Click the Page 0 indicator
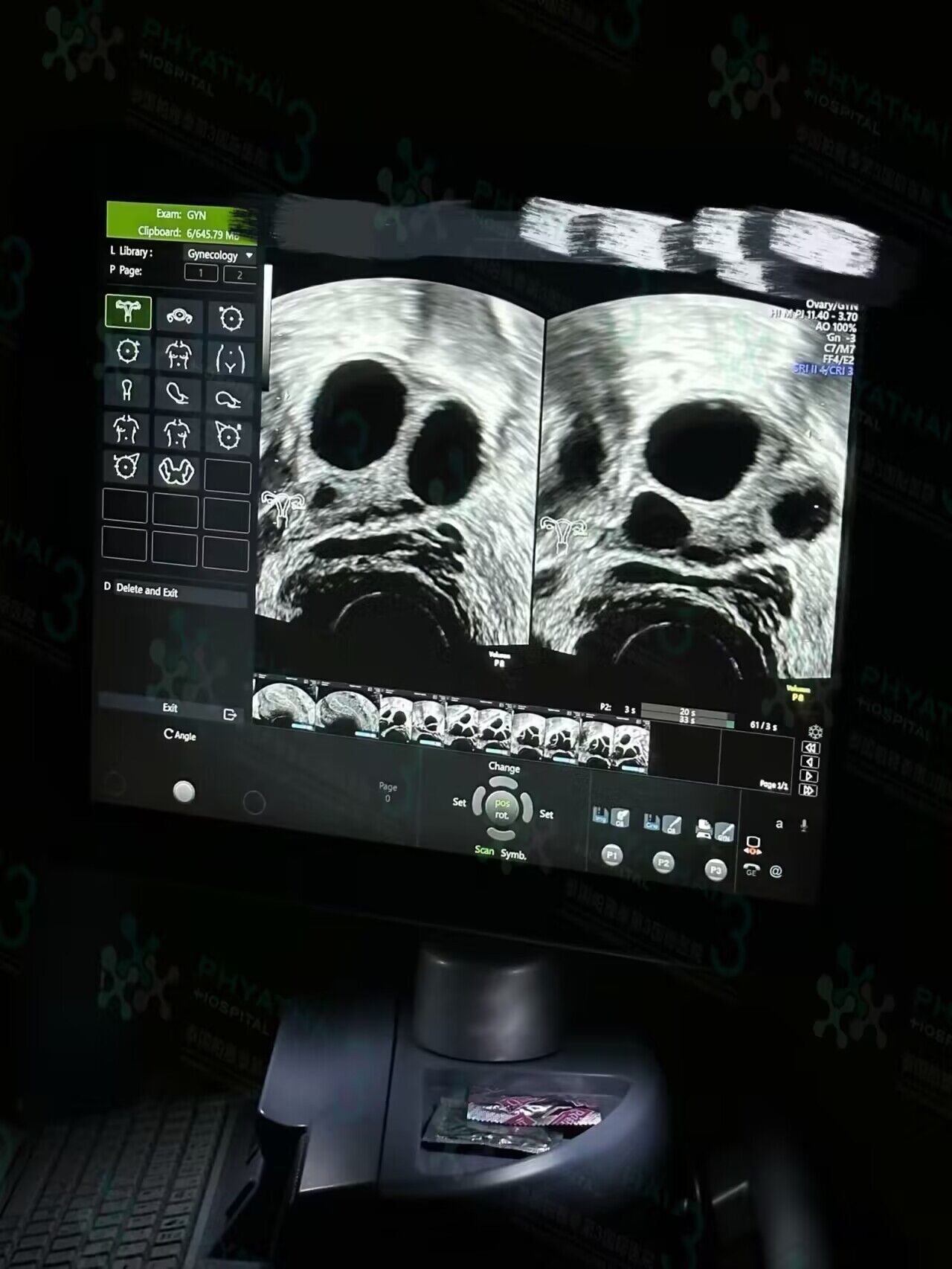Screen dimensions: 952x1269 pyautogui.click(x=387, y=792)
